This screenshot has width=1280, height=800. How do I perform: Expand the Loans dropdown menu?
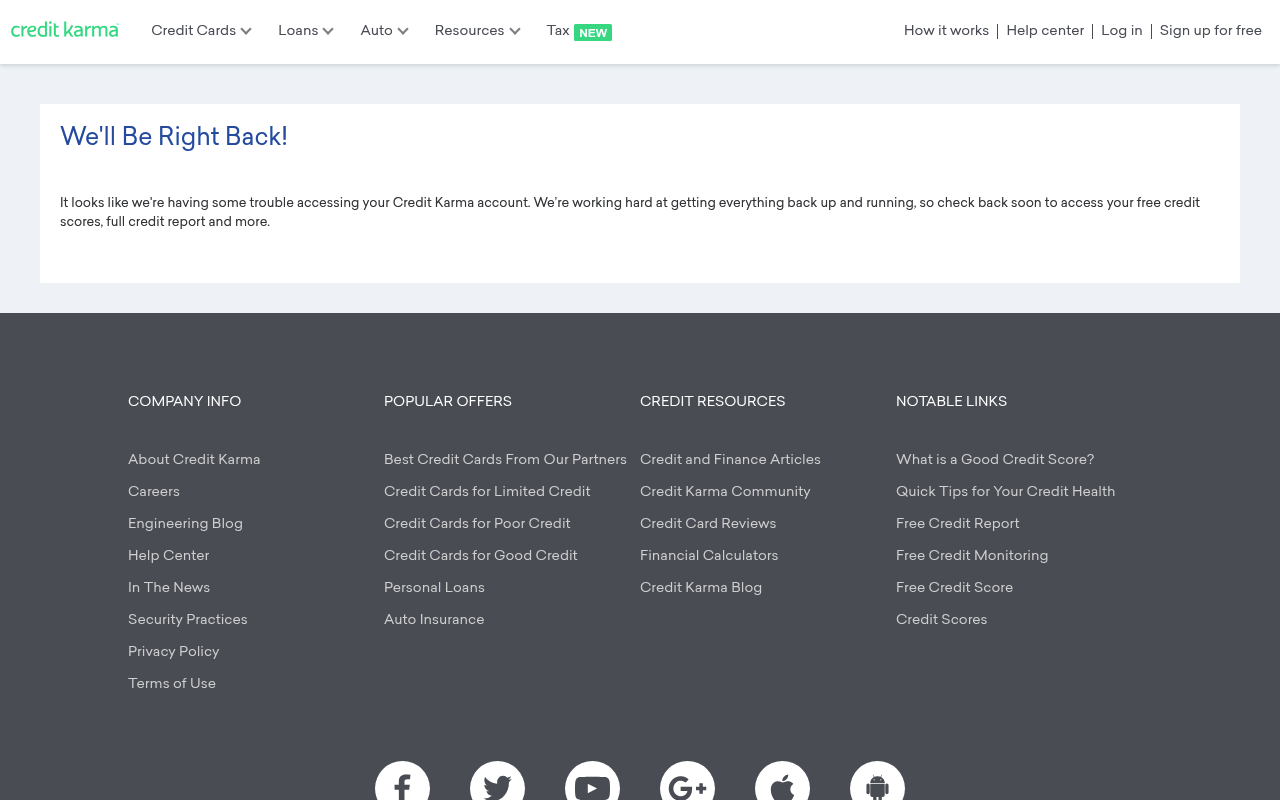pyautogui.click(x=306, y=31)
